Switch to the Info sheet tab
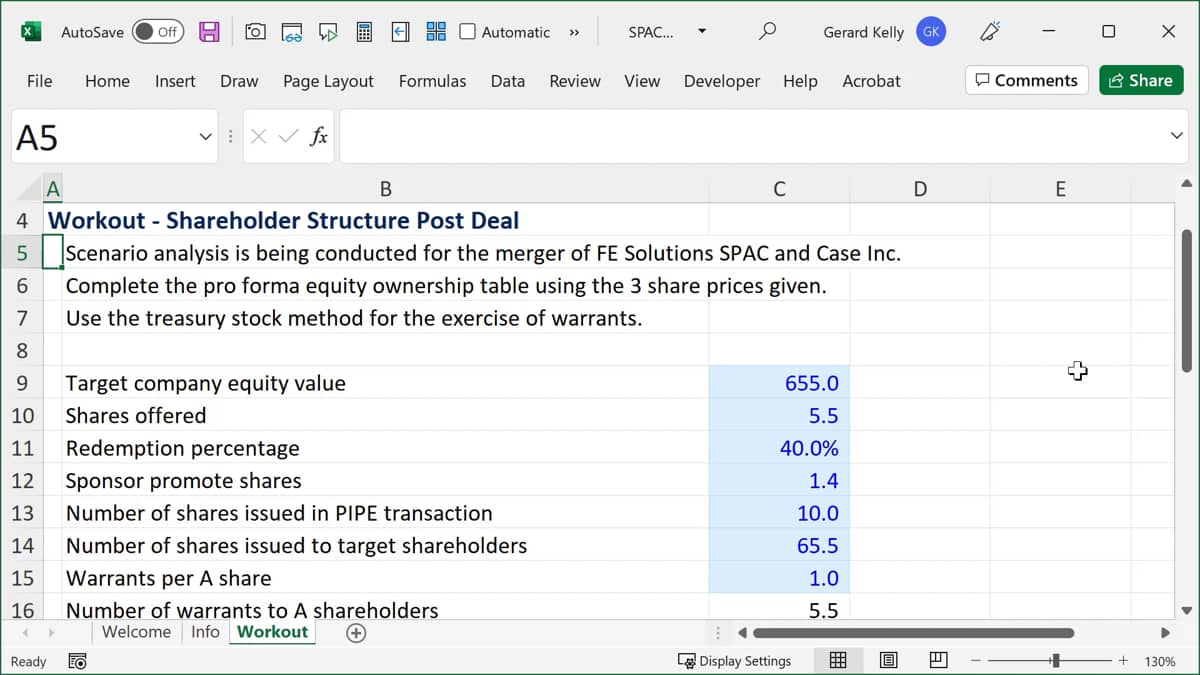The image size is (1200, 675). [x=205, y=632]
